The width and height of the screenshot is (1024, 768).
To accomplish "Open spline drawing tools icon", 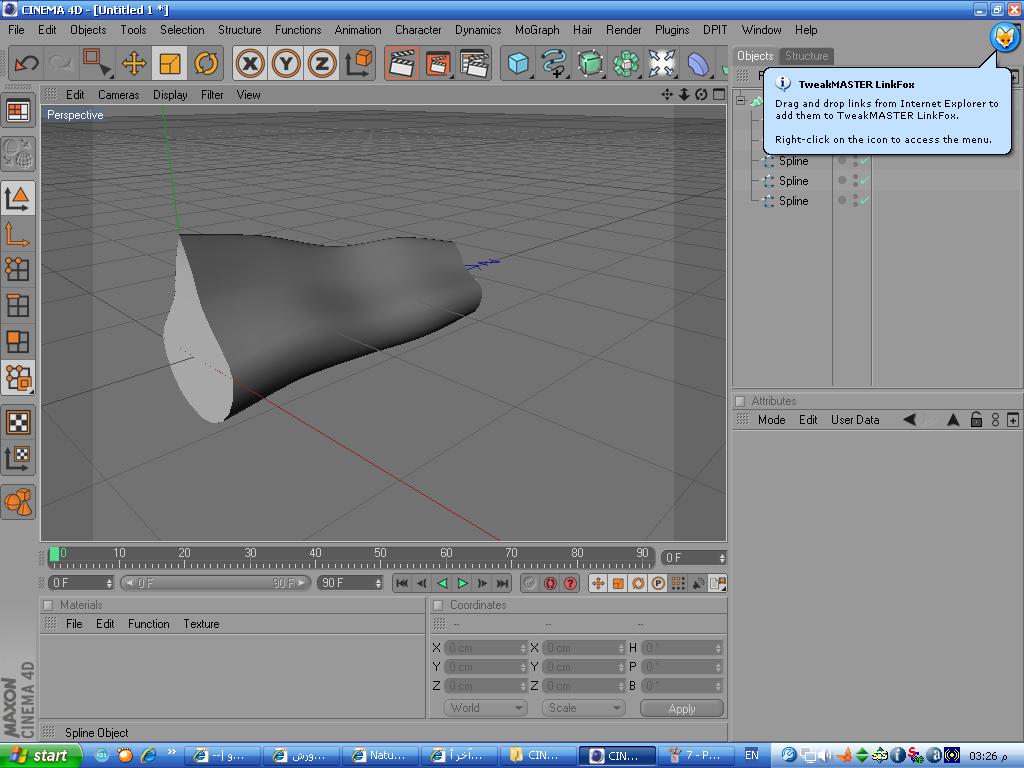I will click(x=554, y=63).
